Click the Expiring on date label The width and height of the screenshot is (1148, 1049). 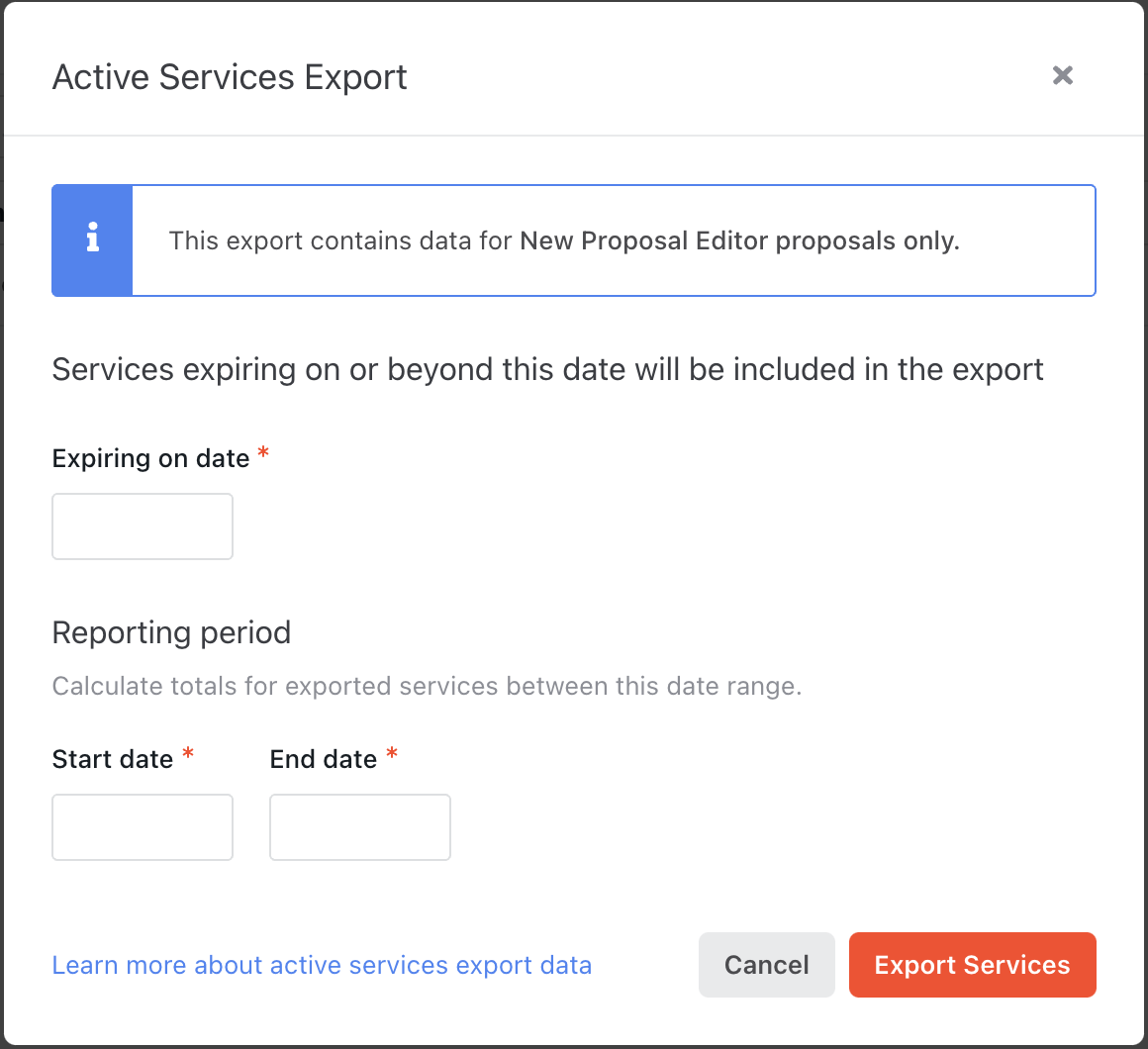(150, 458)
